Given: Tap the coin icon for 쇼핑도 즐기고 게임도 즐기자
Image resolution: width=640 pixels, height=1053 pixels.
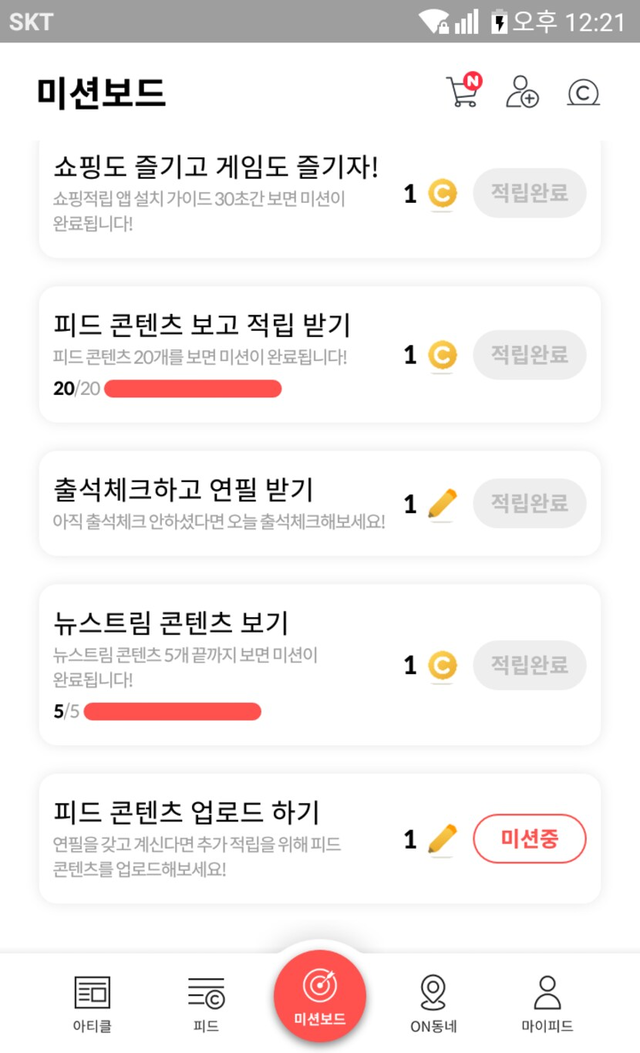Looking at the screenshot, I should tap(442, 194).
